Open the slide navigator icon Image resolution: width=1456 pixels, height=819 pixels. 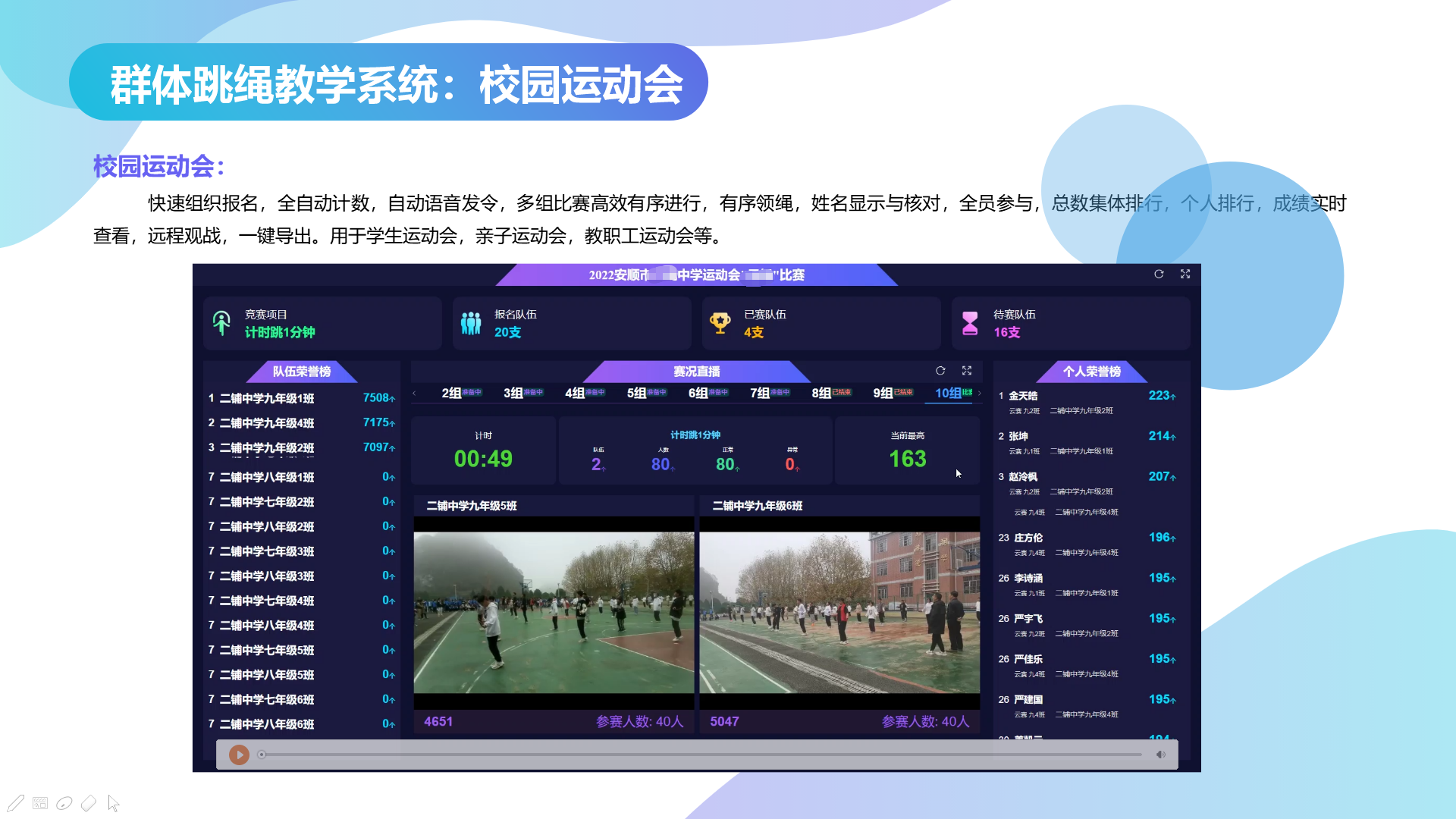coord(40,803)
